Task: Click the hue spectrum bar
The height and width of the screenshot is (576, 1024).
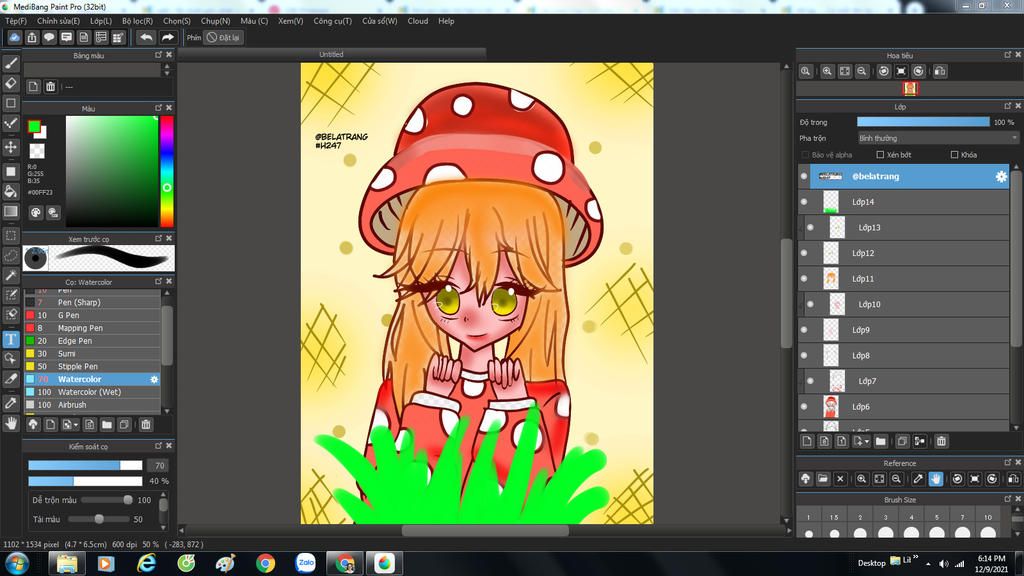Action: click(x=167, y=172)
